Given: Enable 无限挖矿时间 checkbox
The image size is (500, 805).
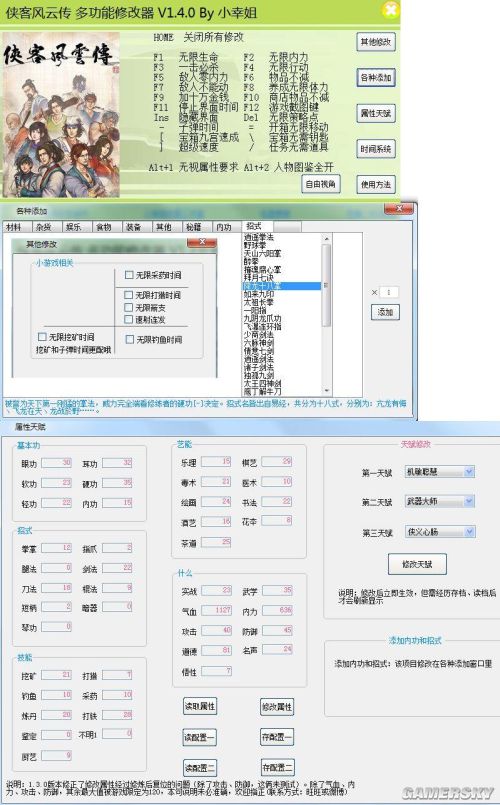Looking at the screenshot, I should coord(43,337).
